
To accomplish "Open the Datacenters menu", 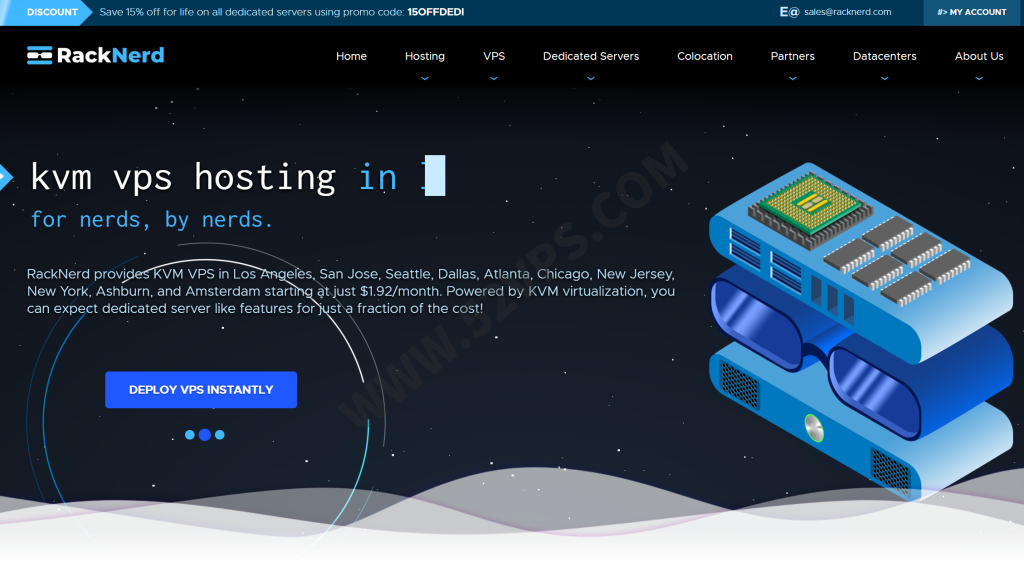I will tap(884, 56).
